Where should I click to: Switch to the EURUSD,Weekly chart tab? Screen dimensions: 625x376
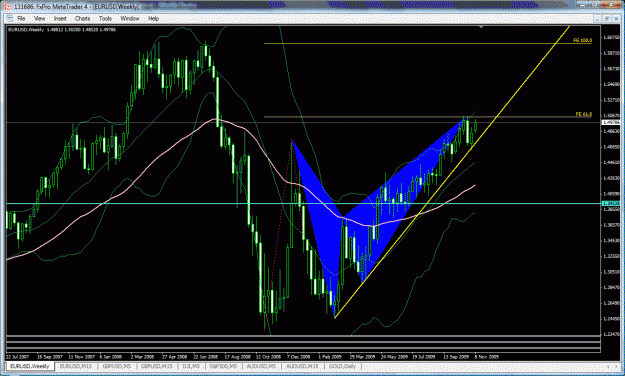(x=29, y=366)
